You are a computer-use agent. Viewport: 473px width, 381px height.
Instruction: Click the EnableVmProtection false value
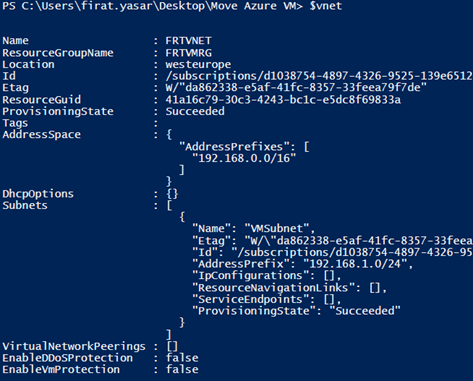coord(182,370)
